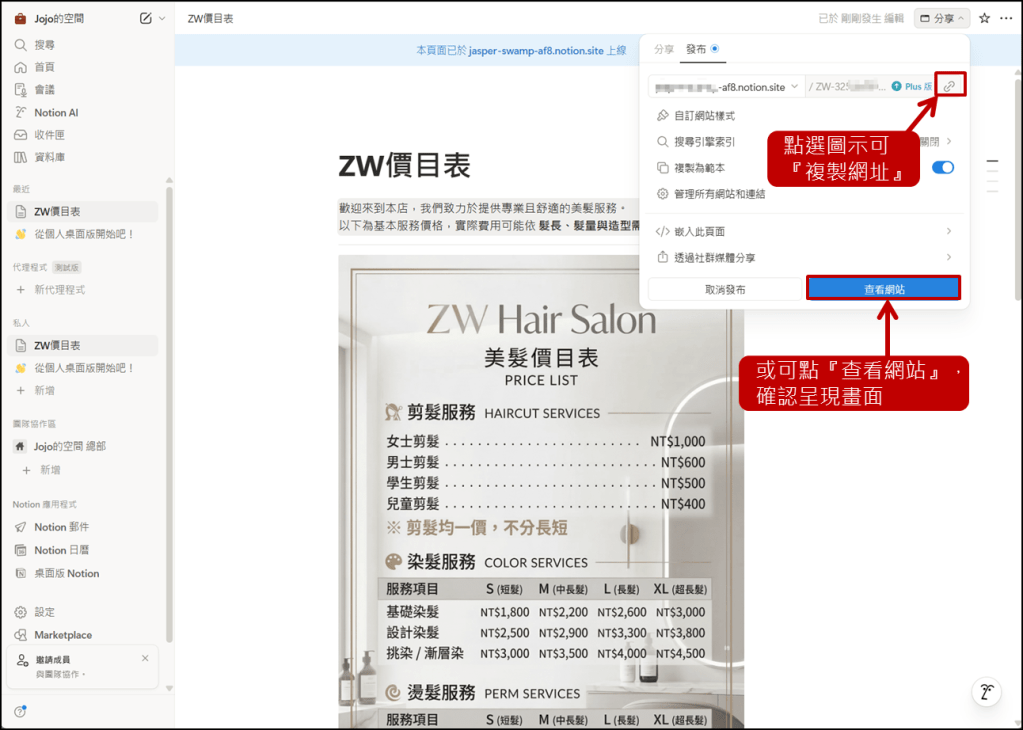Viewport: 1023px width, 730px height.
Task: Click the copy link icon in publish panel
Action: (x=949, y=87)
